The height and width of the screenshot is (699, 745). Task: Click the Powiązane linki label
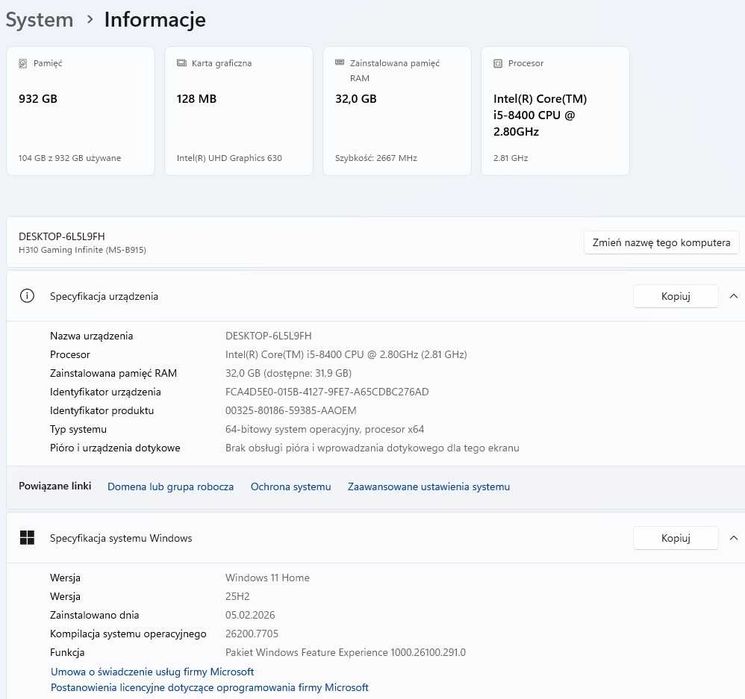coord(55,486)
